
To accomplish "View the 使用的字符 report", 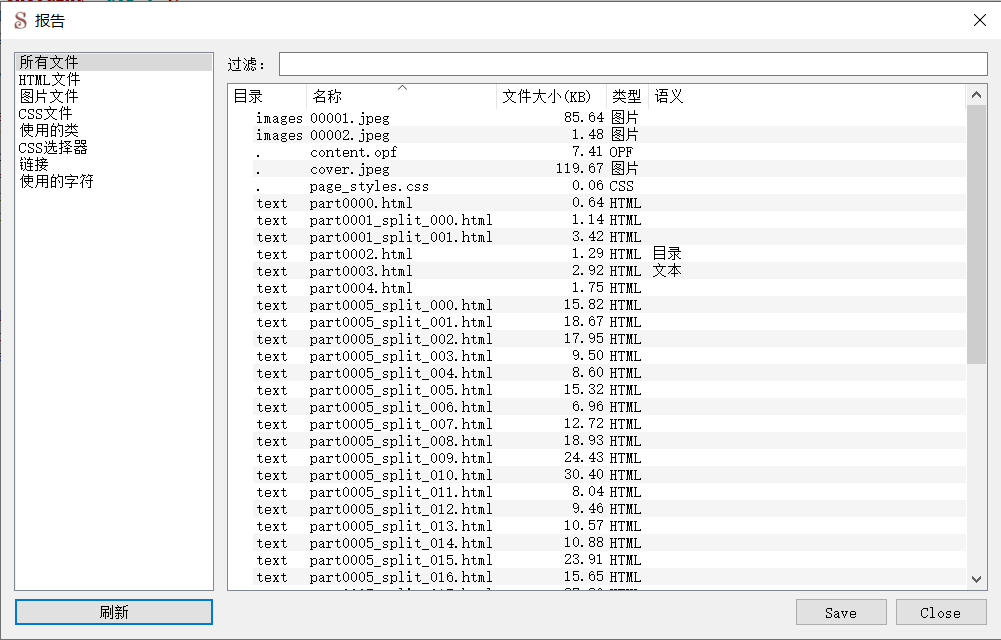I will [56, 182].
